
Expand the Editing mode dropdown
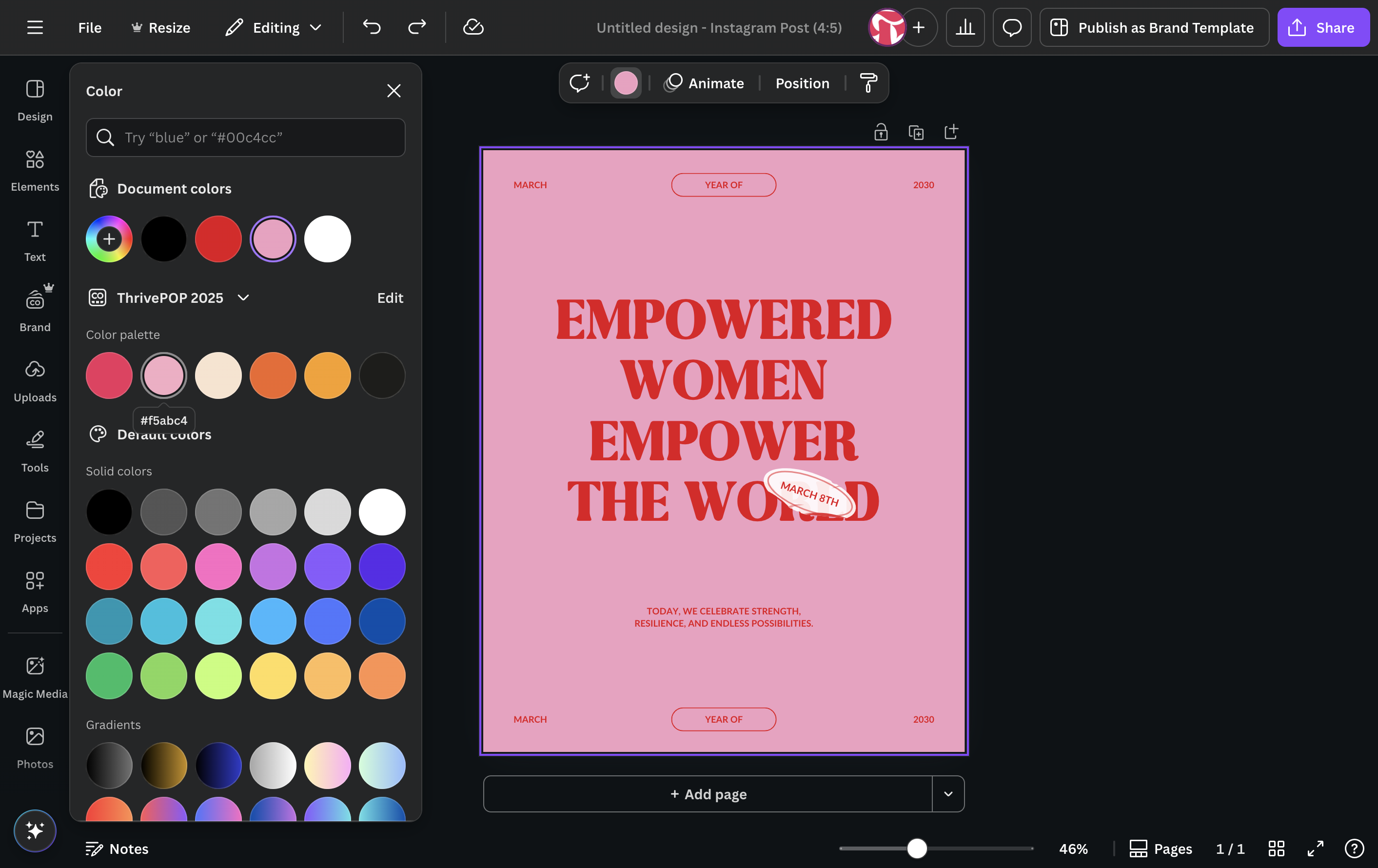click(274, 27)
